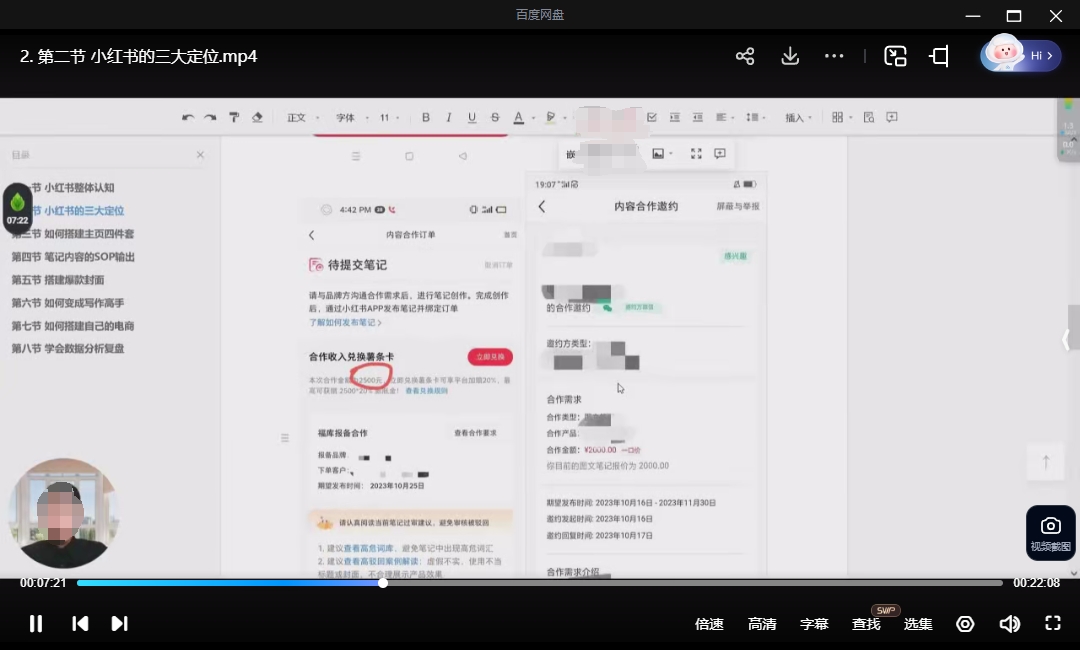Pin the player window on top
Image resolution: width=1080 pixels, height=650 pixels.
coord(939,56)
